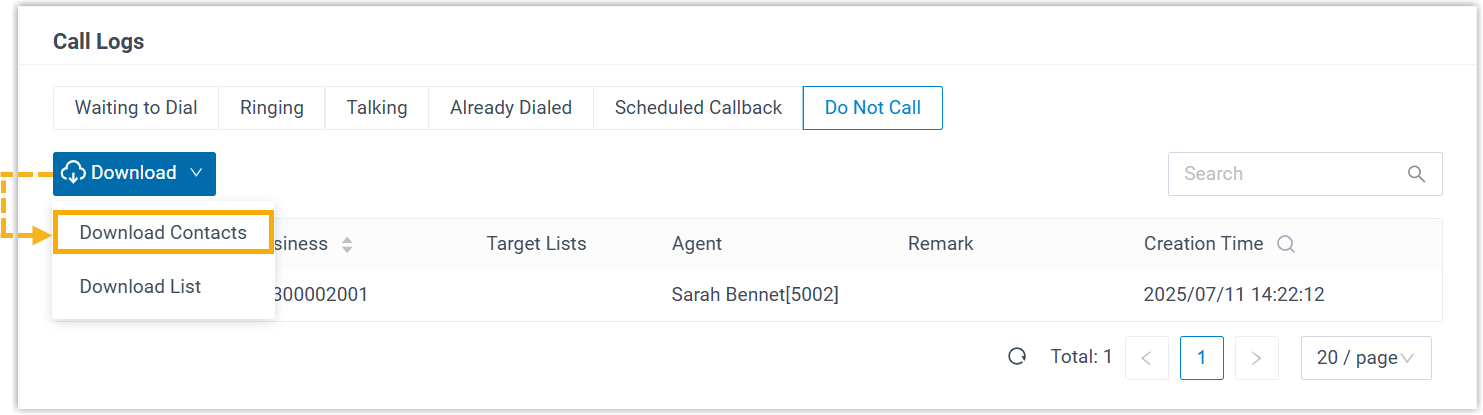The image size is (1483, 415).
Task: Click the Sarah Bennet[5002] agent cell
Action: [x=755, y=295]
